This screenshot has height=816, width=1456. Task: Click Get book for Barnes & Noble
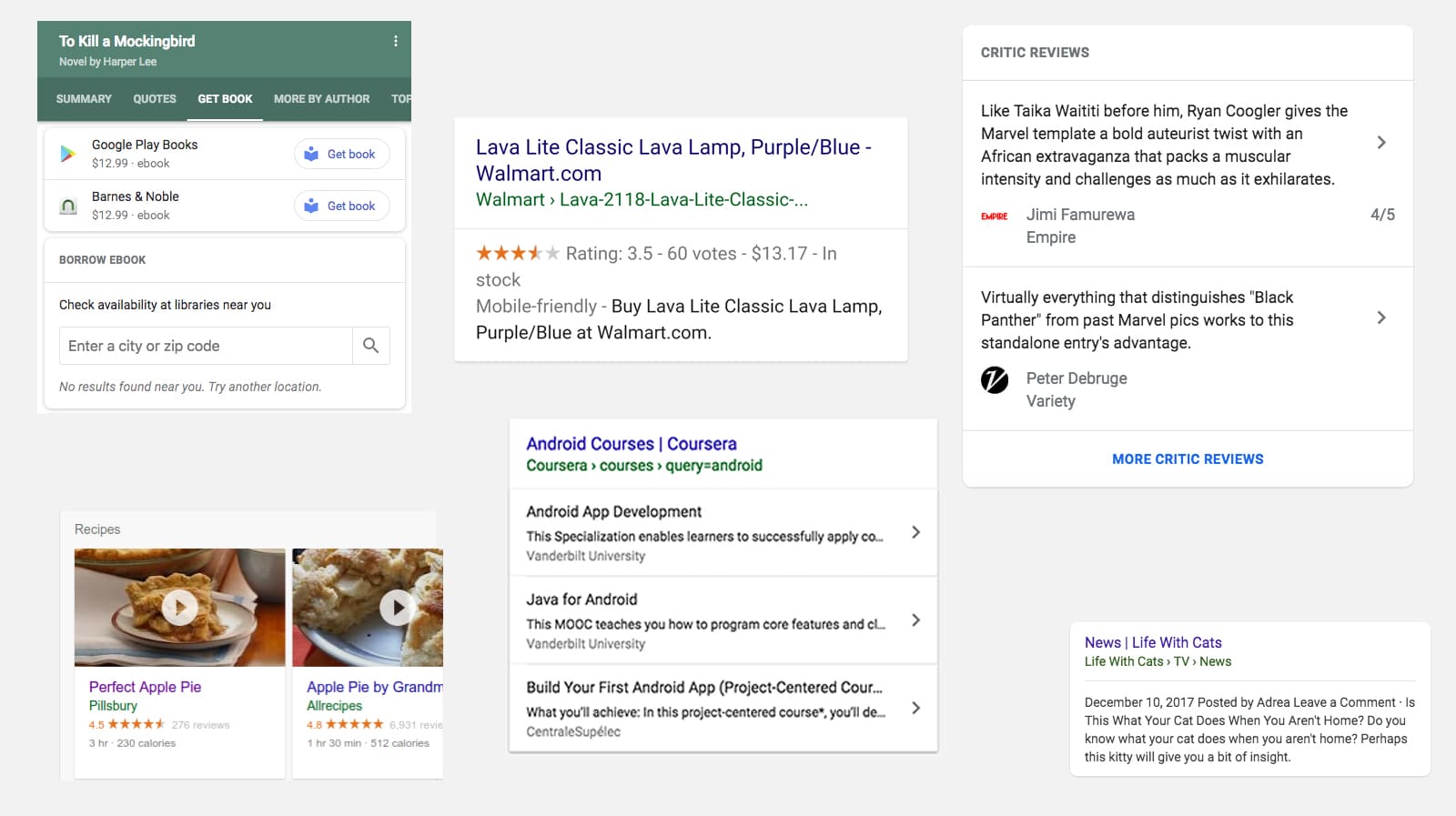pos(341,207)
